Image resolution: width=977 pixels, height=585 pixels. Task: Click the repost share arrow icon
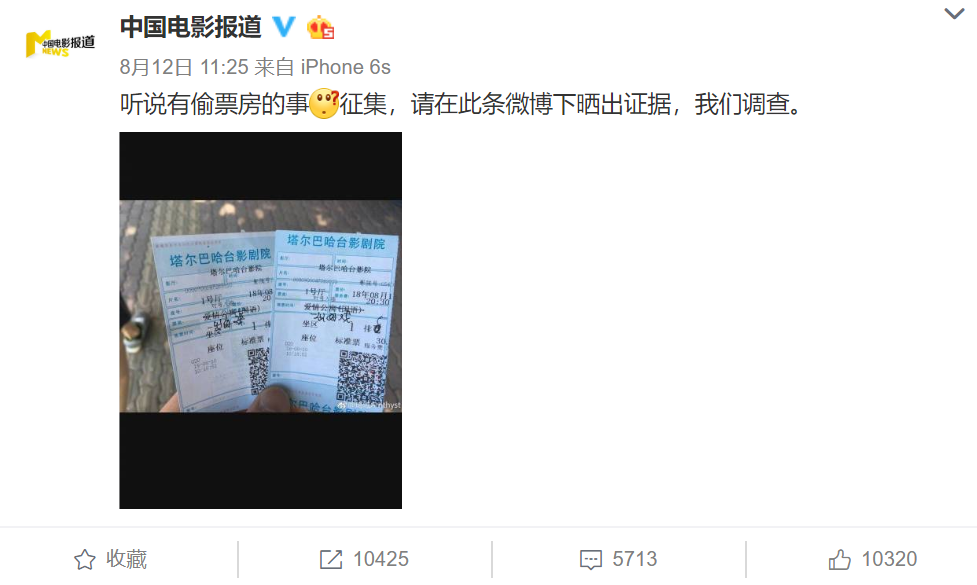click(x=331, y=559)
